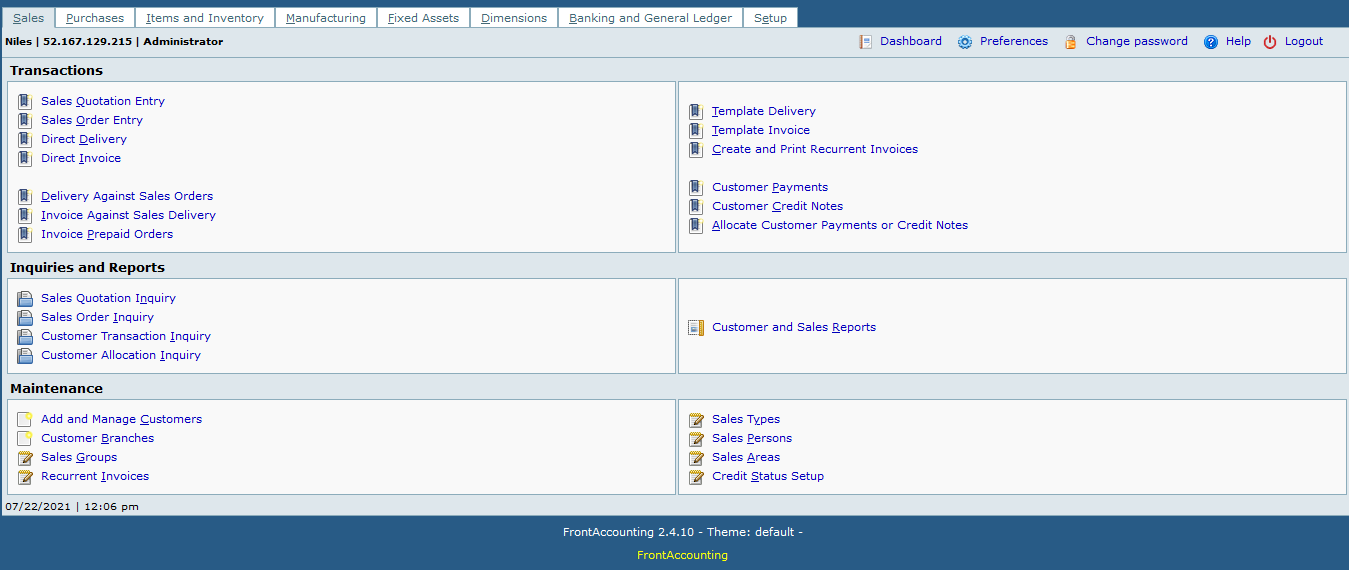
Task: Open Delivery Against Sales Orders
Action: click(127, 196)
